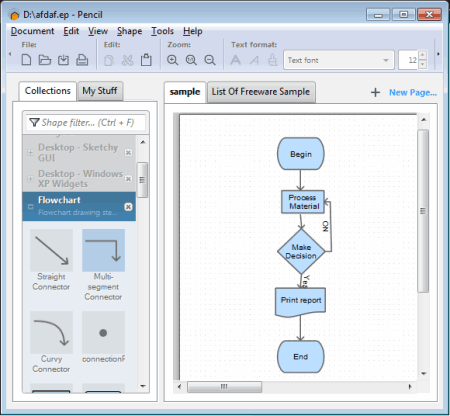This screenshot has width=450, height=416.
Task: Click the Cut scissors icon
Action: coord(127,60)
